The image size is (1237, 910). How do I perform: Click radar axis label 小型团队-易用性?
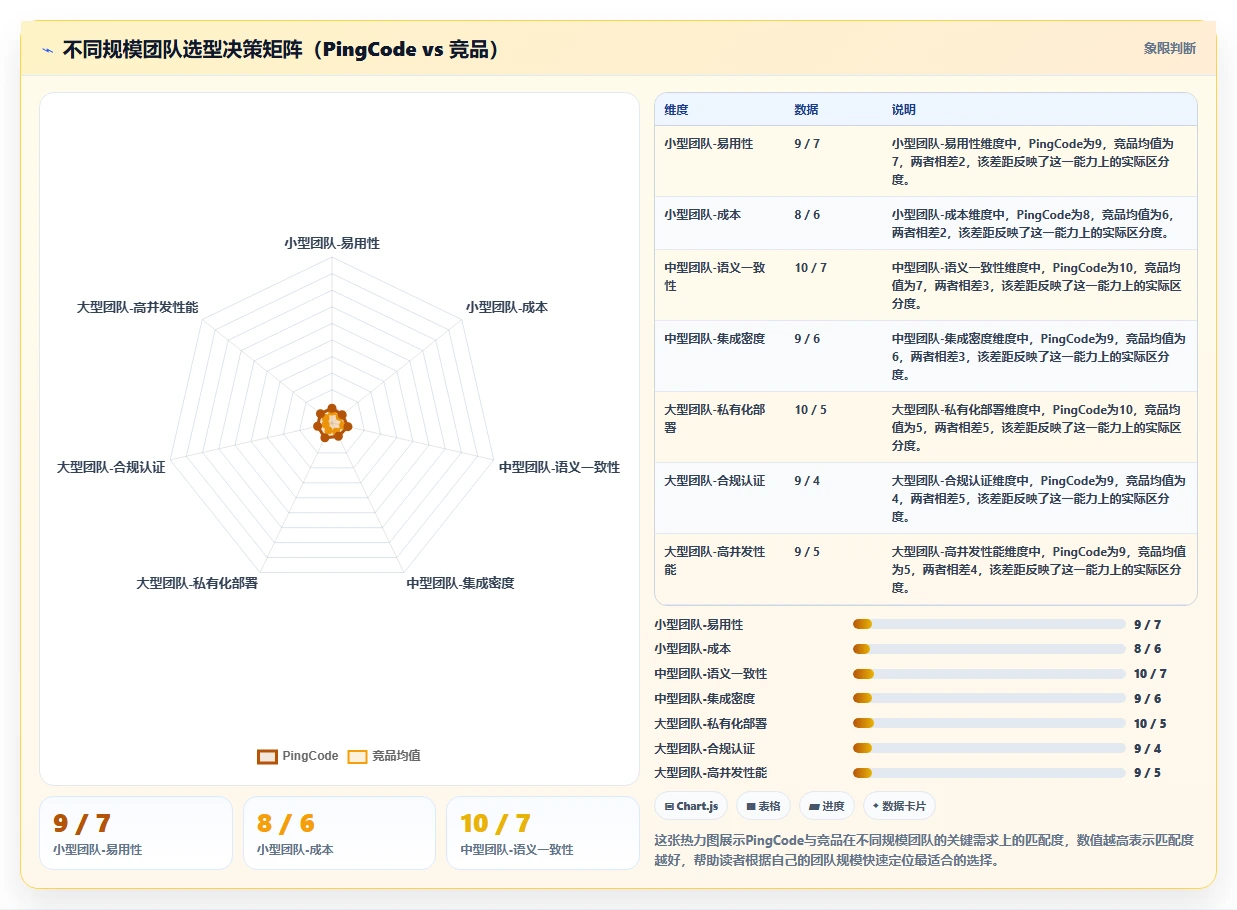click(332, 243)
